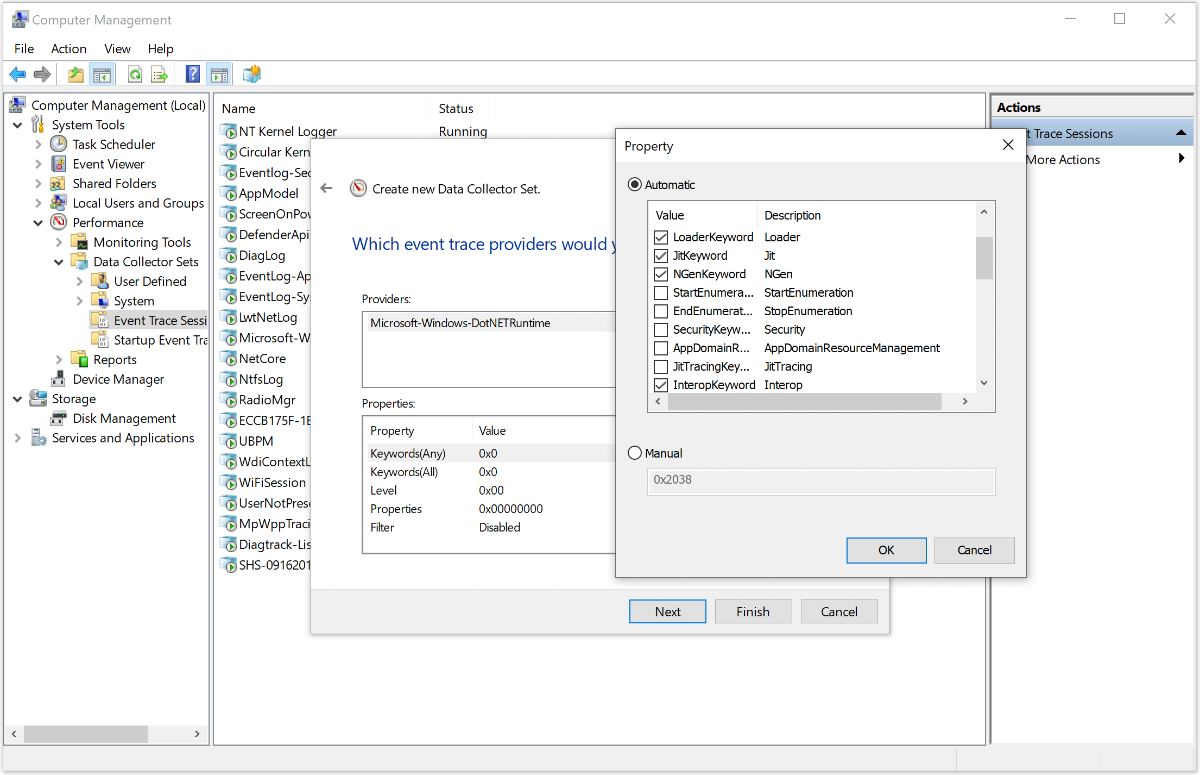Click the grey Forward arrow in the toolbar
This screenshot has width=1200, height=775.
[x=42, y=74]
